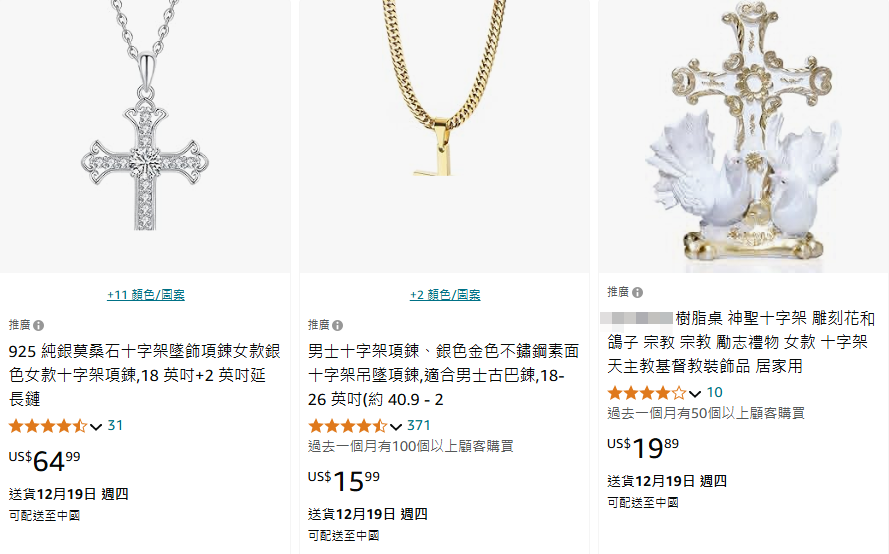
Task: Open the +2 顏色/圖案 color options link
Action: pos(445,295)
